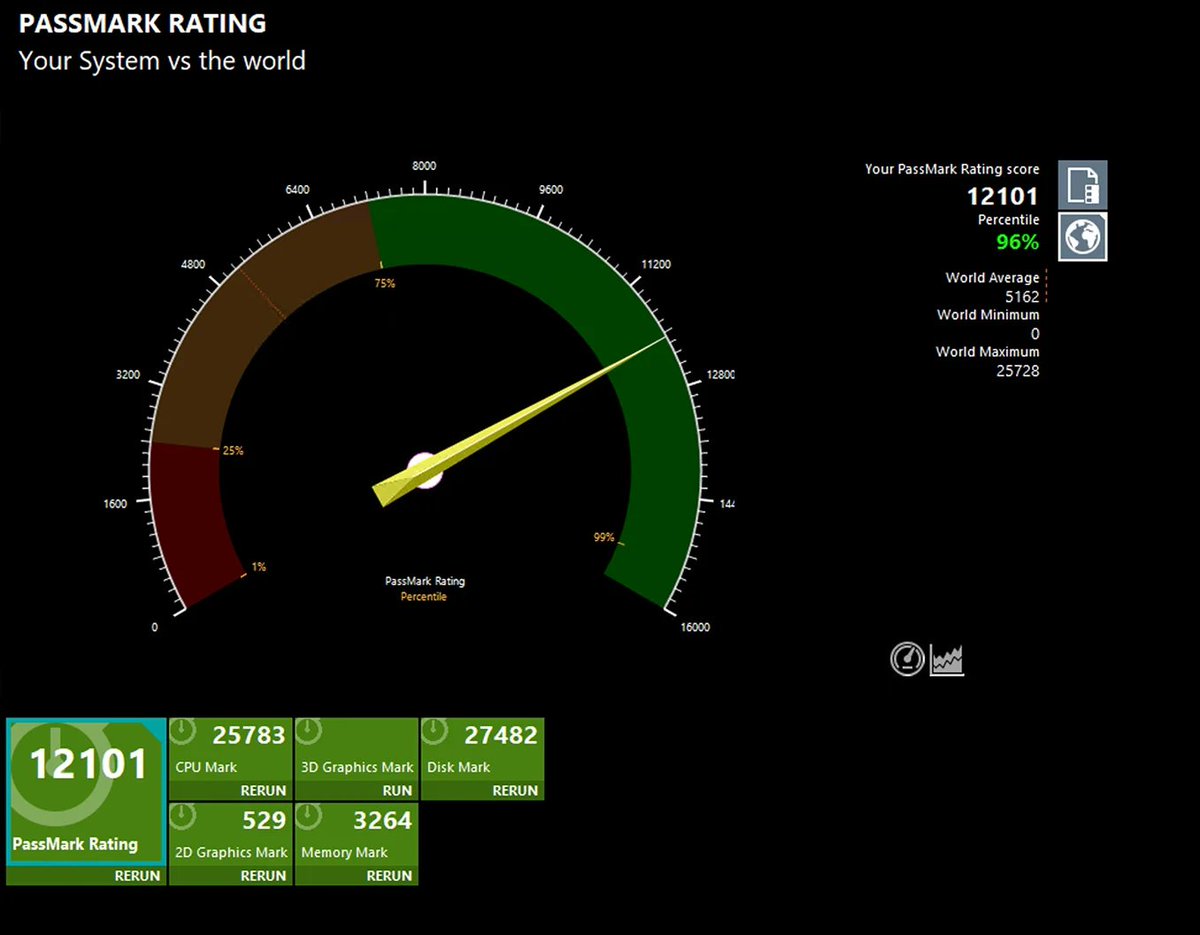Click the orange Percentile label under gauge
The image size is (1200, 935).
pyautogui.click(x=424, y=597)
